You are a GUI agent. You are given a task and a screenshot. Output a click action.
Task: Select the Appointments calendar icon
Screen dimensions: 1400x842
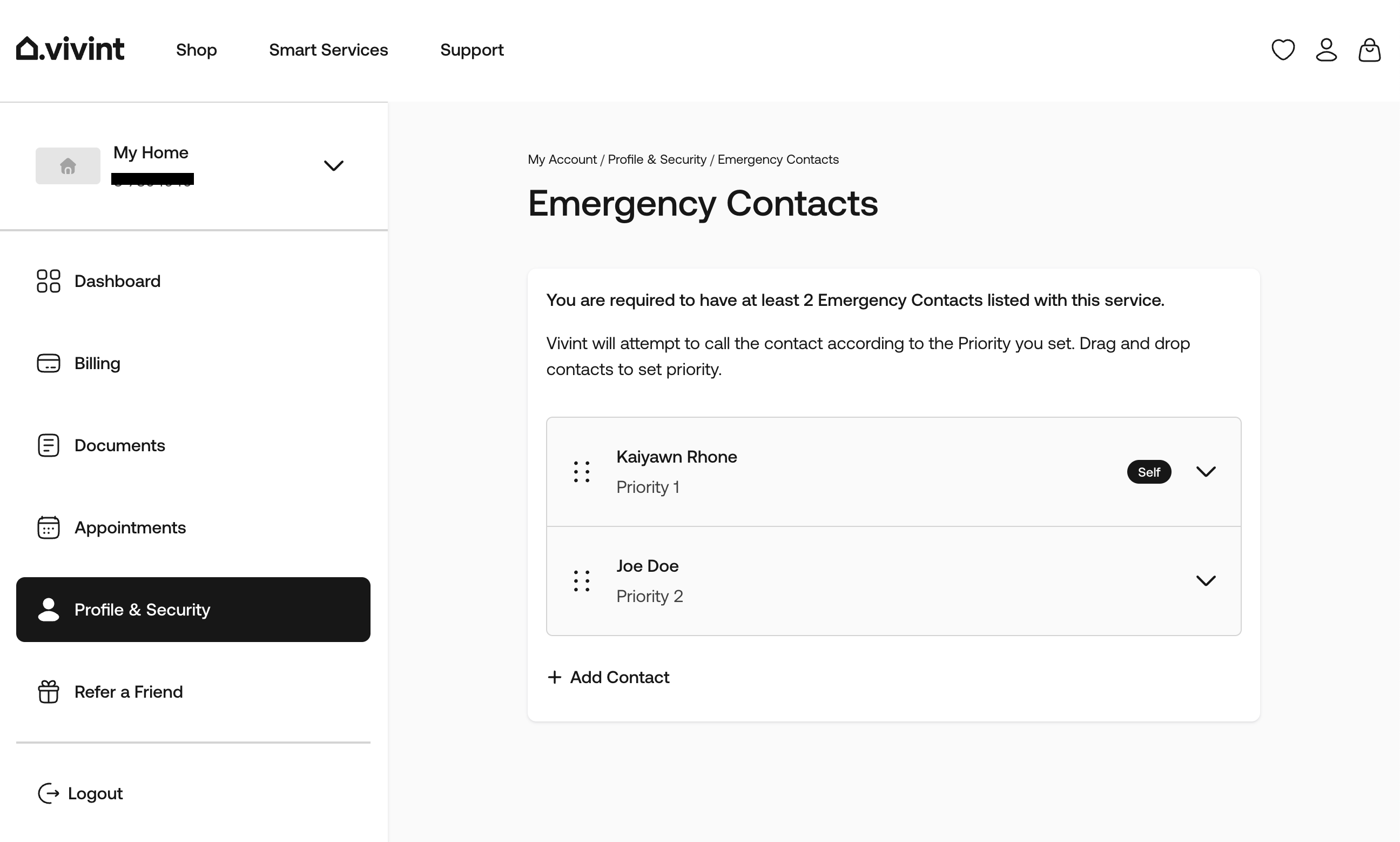pyautogui.click(x=48, y=527)
